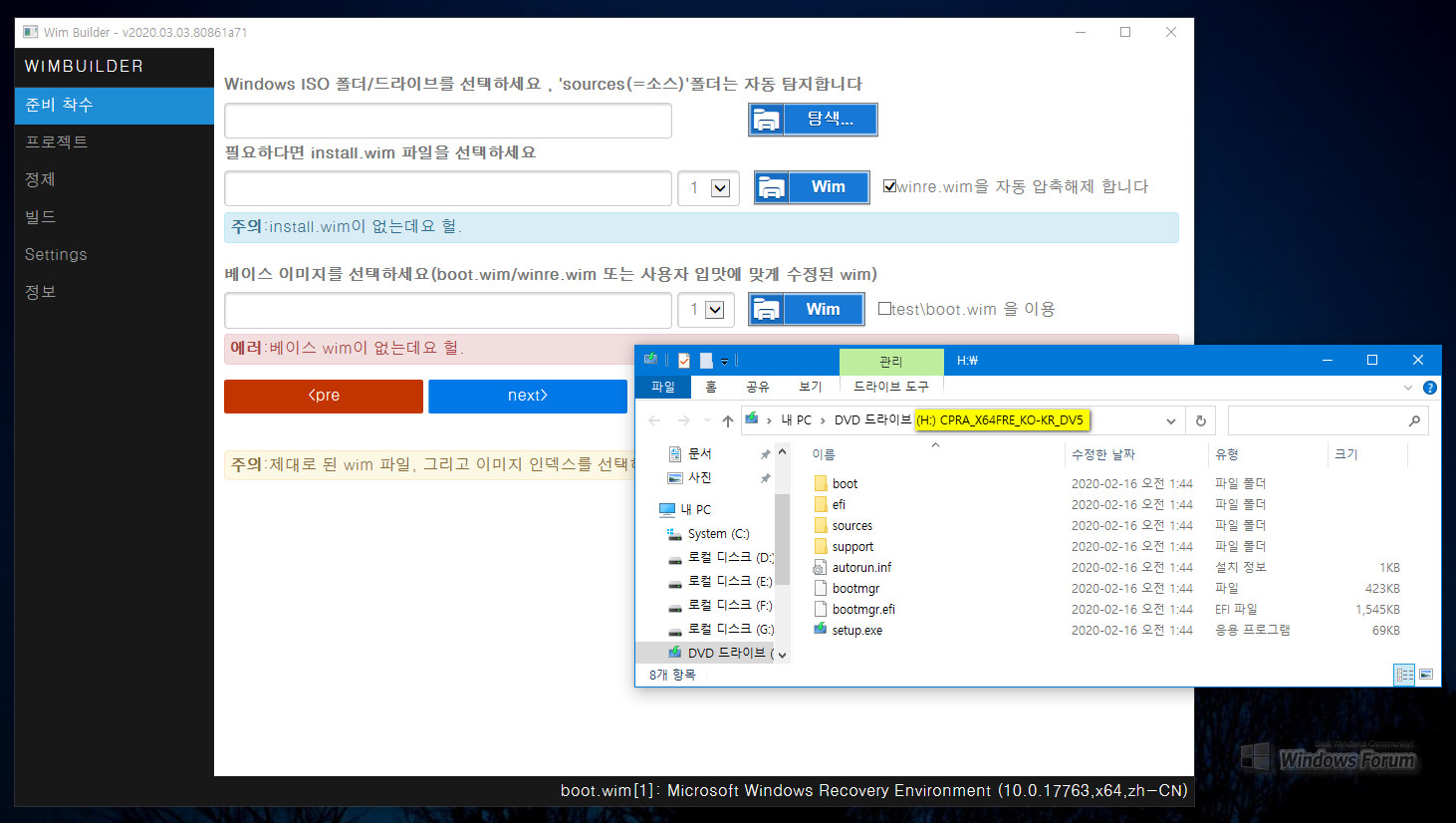
Task: Click the blue next> button
Action: [x=528, y=396]
